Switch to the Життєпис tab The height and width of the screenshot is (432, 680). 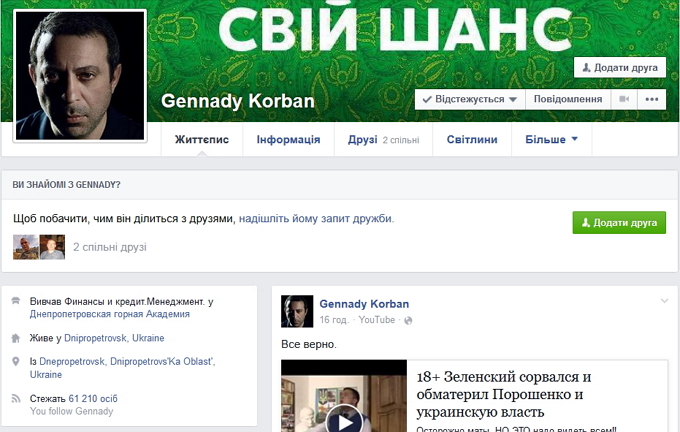tap(202, 140)
